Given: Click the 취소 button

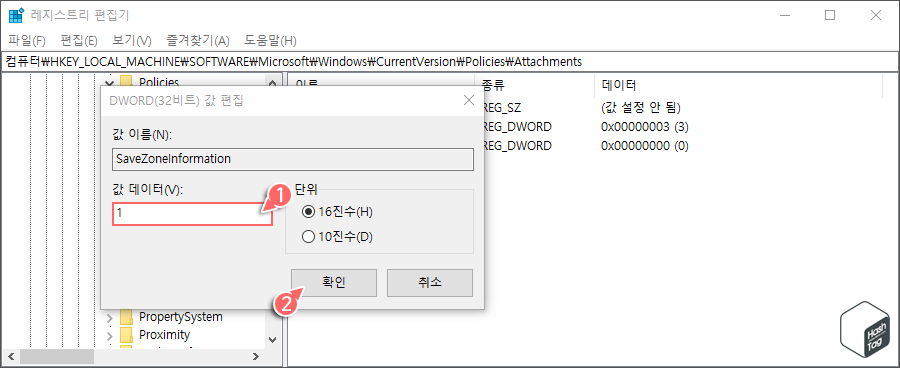Looking at the screenshot, I should 430,282.
